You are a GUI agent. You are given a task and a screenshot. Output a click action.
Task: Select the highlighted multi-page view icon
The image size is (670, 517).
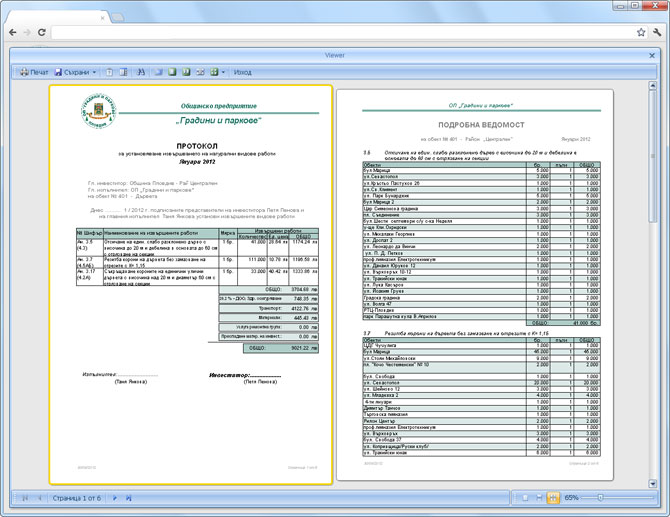coord(553,498)
